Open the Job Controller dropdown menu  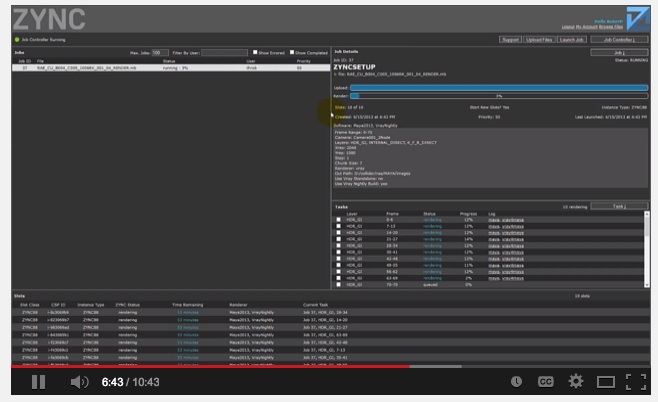coord(619,39)
